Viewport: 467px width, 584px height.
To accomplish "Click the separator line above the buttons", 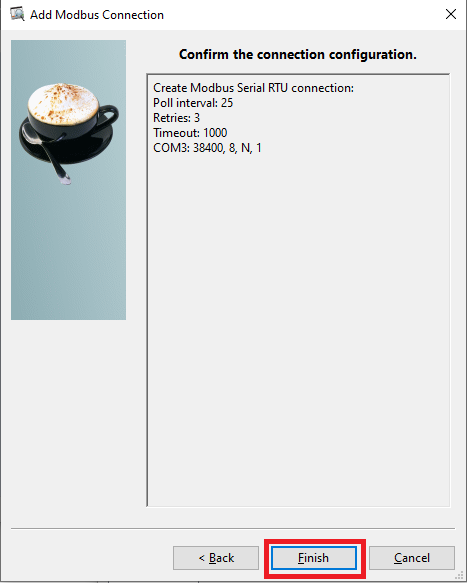I will 233,528.
